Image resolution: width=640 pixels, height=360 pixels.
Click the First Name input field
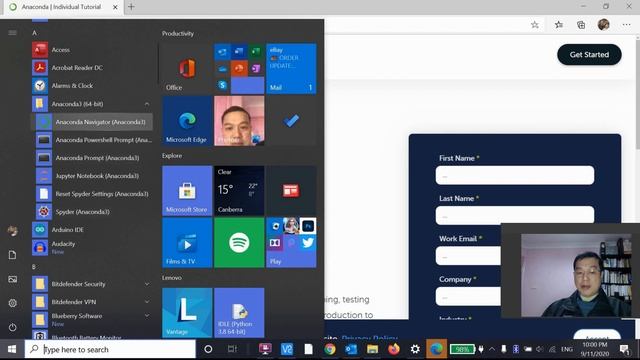click(x=515, y=175)
